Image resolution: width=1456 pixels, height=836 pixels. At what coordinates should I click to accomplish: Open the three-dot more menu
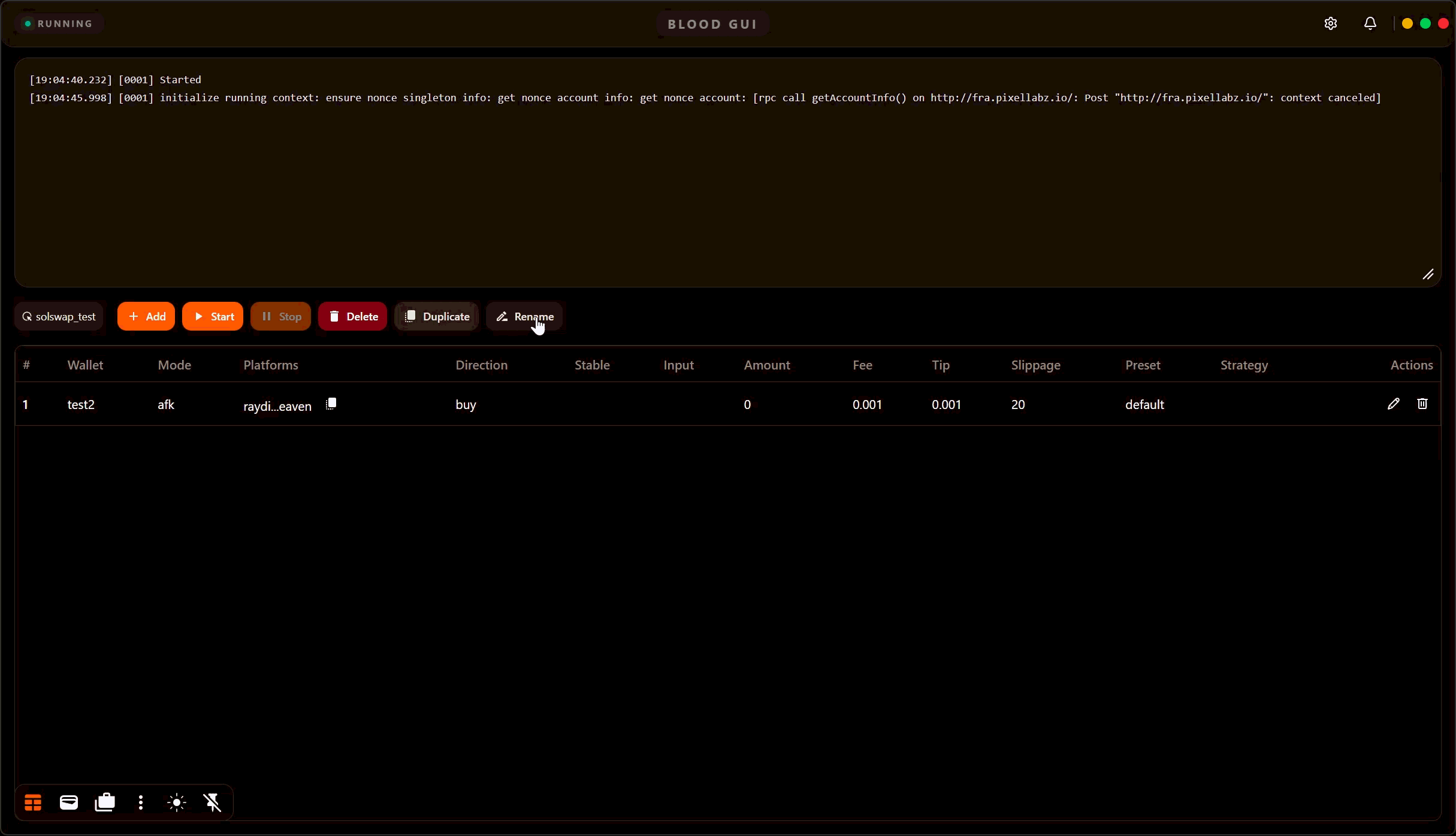click(x=141, y=802)
